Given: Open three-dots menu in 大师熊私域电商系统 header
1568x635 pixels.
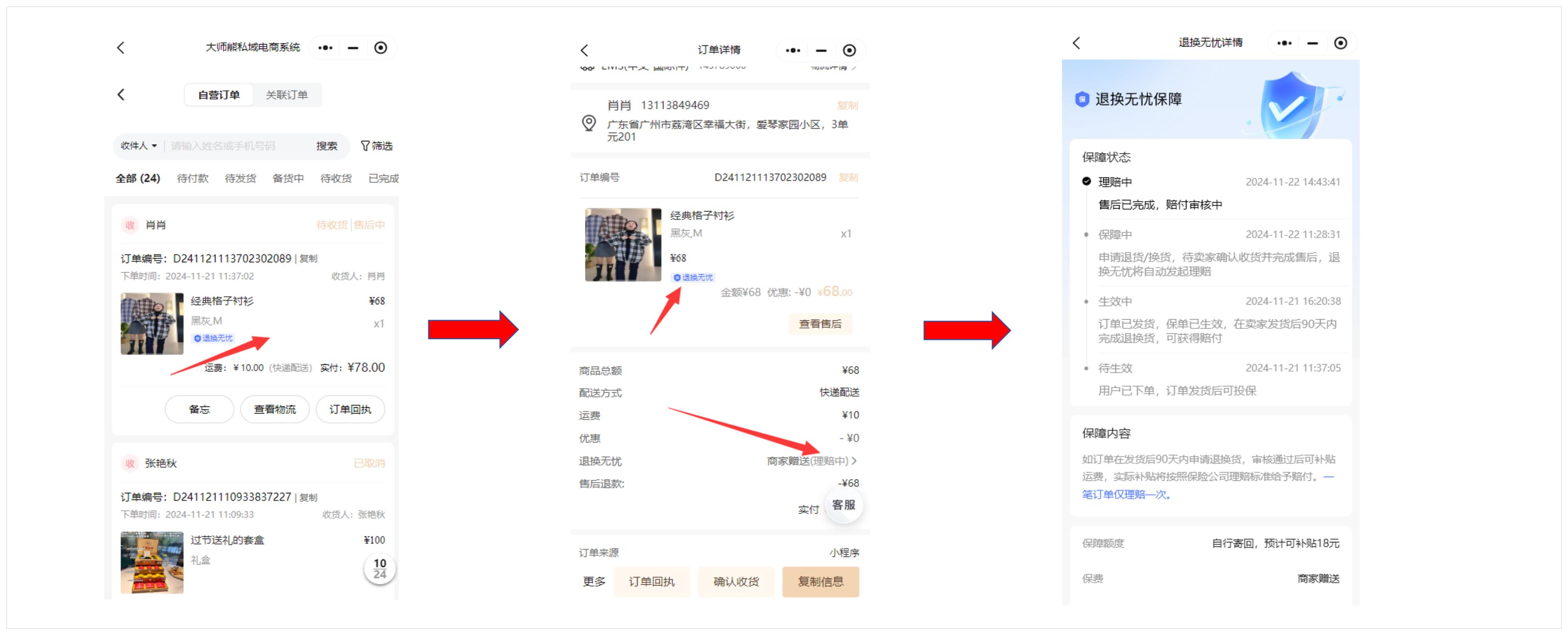Looking at the screenshot, I should click(x=325, y=48).
